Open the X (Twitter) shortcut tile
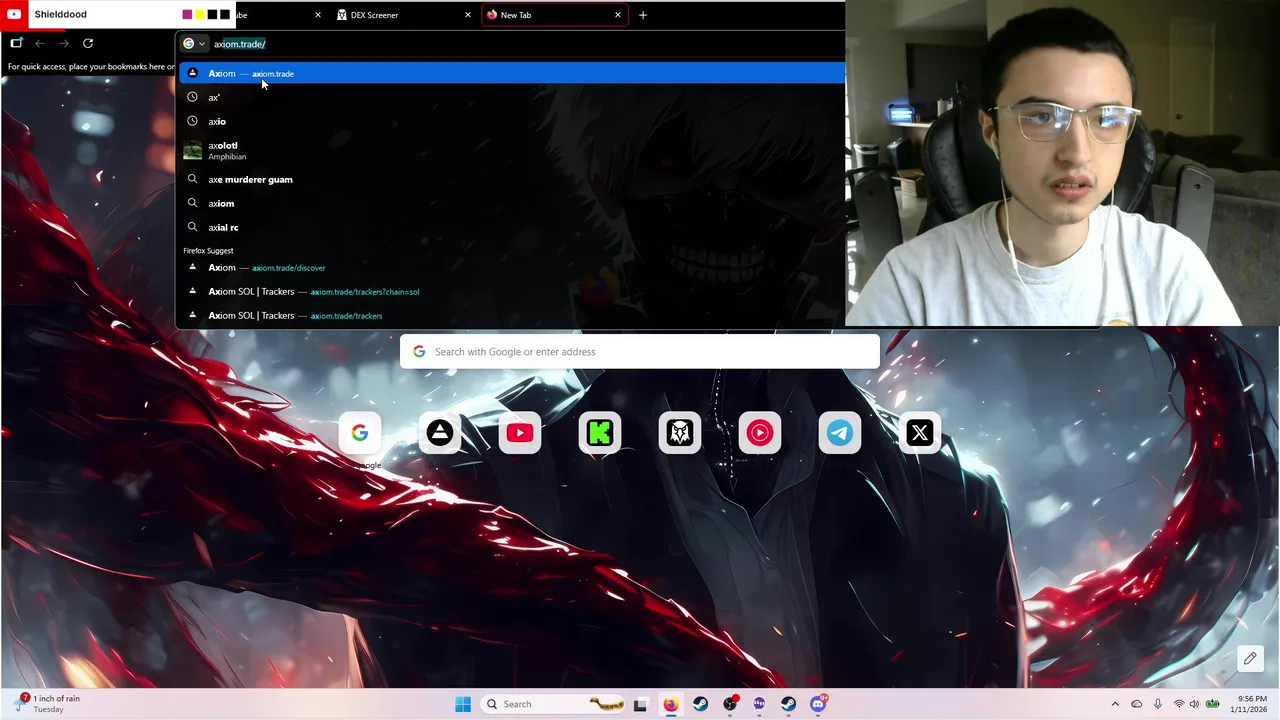 click(x=920, y=433)
